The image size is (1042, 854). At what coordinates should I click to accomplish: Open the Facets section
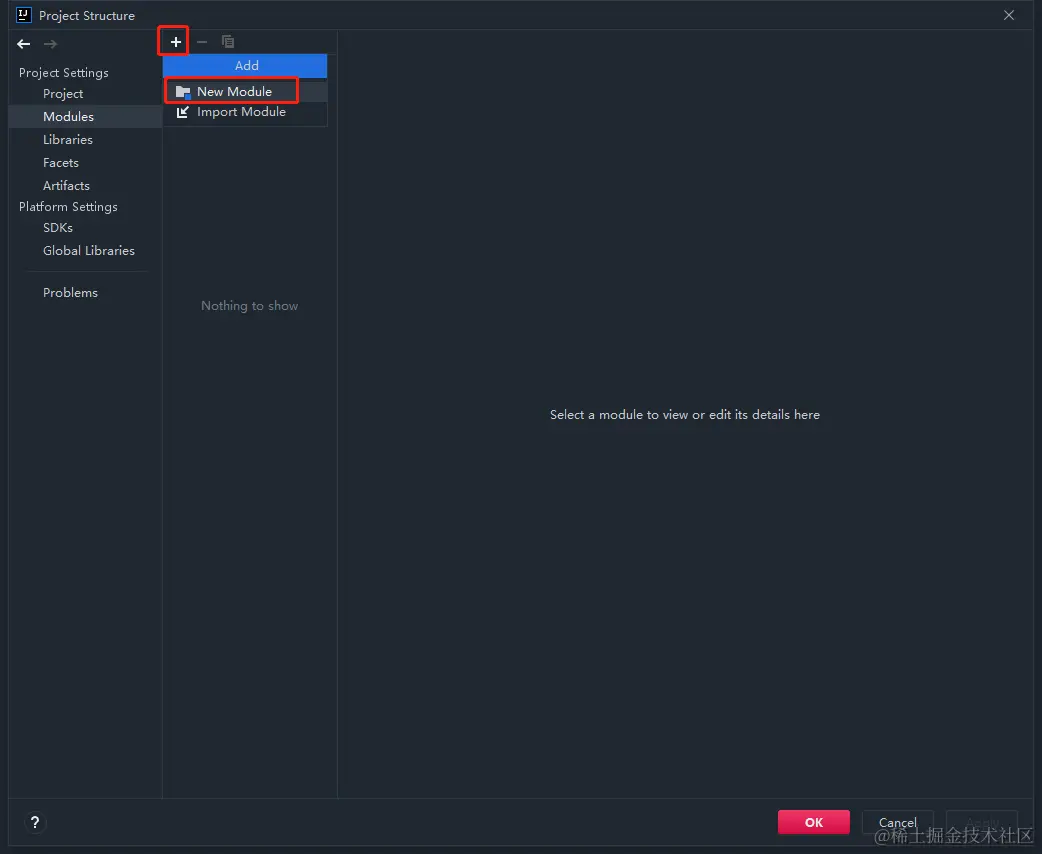click(x=60, y=163)
